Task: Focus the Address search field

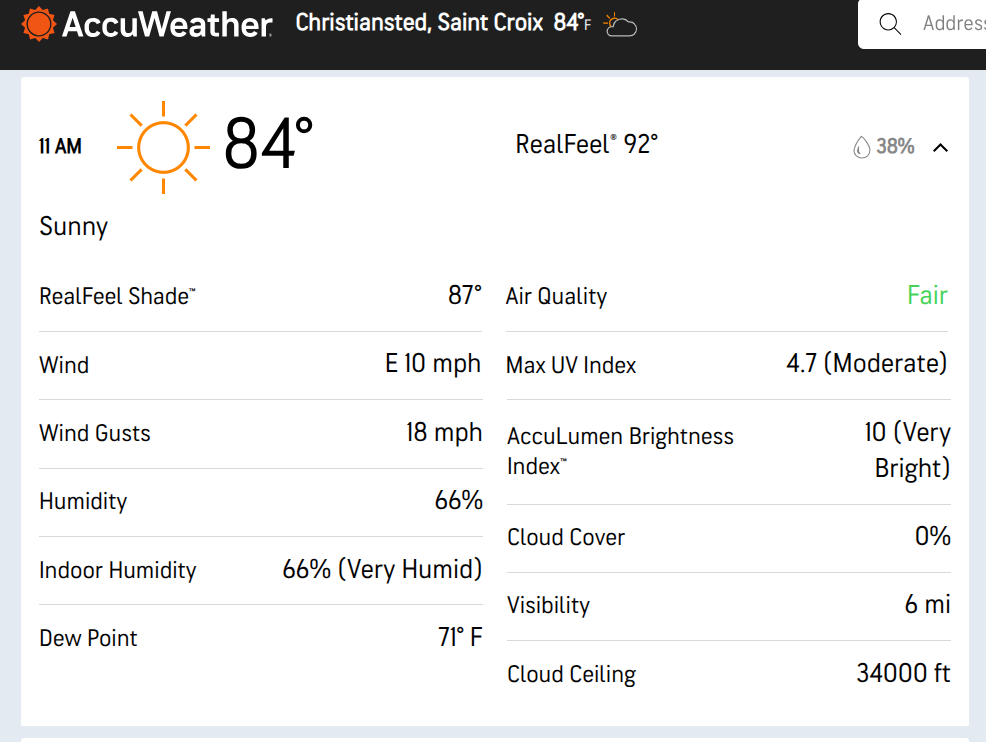Action: click(x=950, y=24)
